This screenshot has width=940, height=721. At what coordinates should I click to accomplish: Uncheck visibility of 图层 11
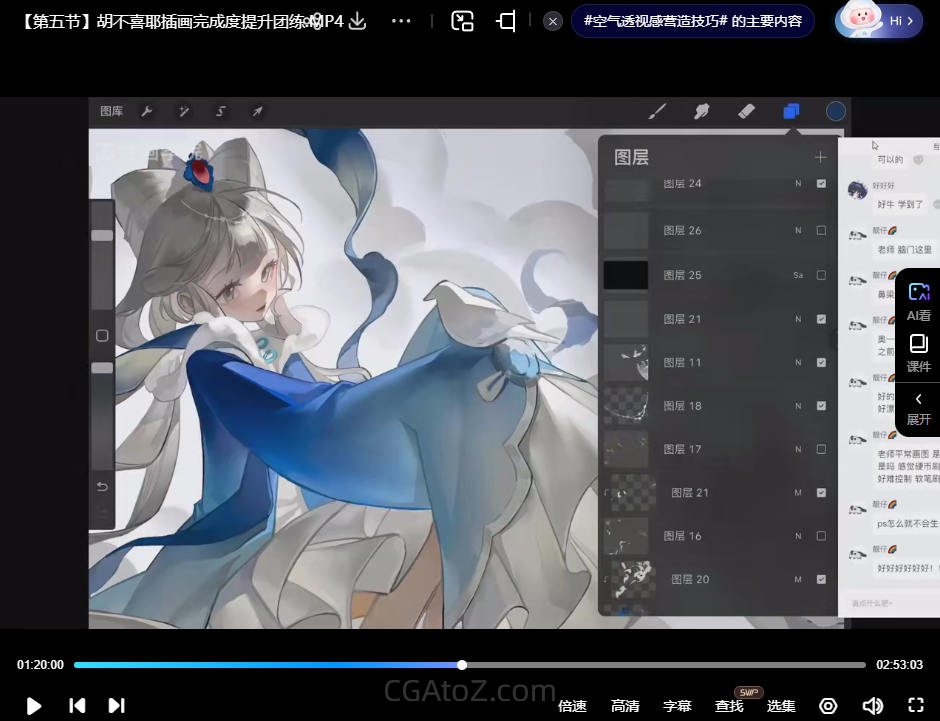click(821, 362)
